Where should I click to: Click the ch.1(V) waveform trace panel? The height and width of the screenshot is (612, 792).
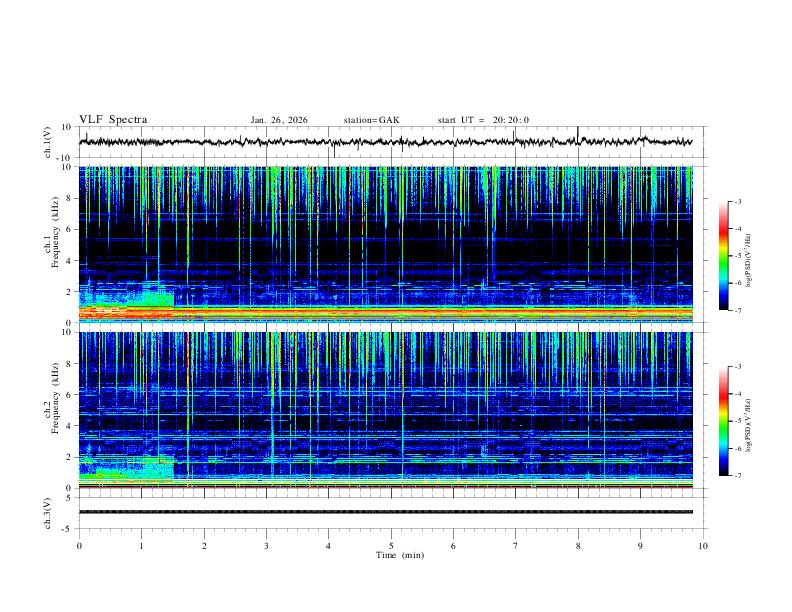[392, 142]
